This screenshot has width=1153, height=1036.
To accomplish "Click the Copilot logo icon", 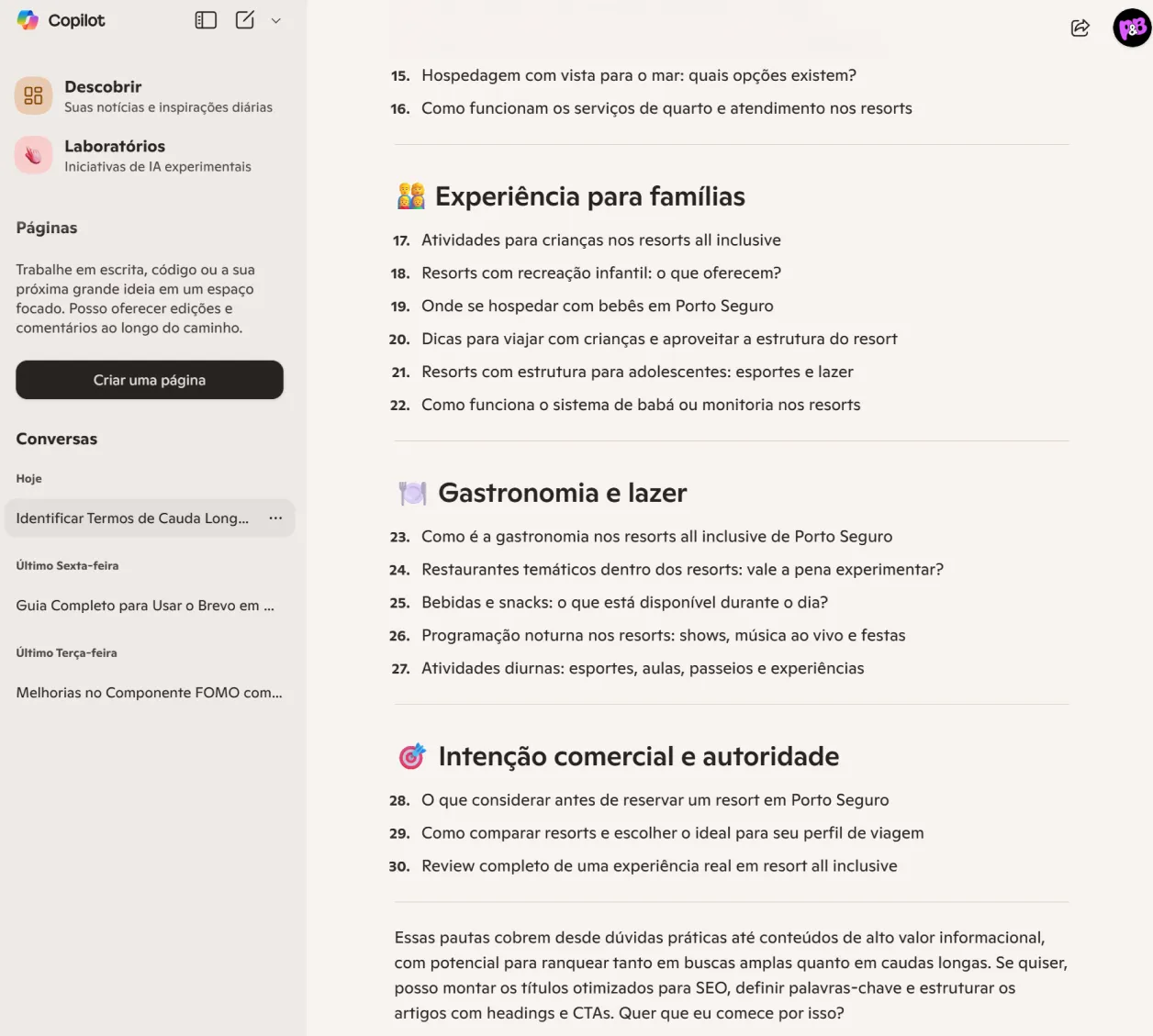I will click(28, 20).
